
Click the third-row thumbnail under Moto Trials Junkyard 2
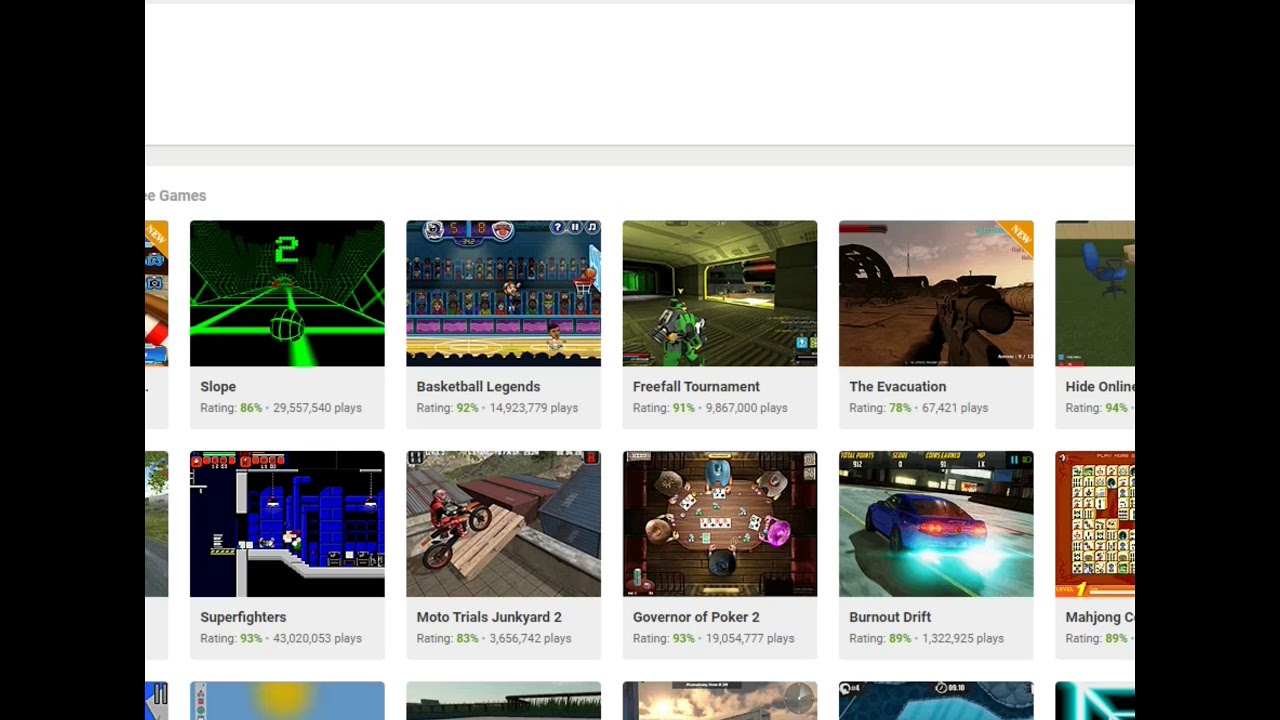[x=503, y=701]
